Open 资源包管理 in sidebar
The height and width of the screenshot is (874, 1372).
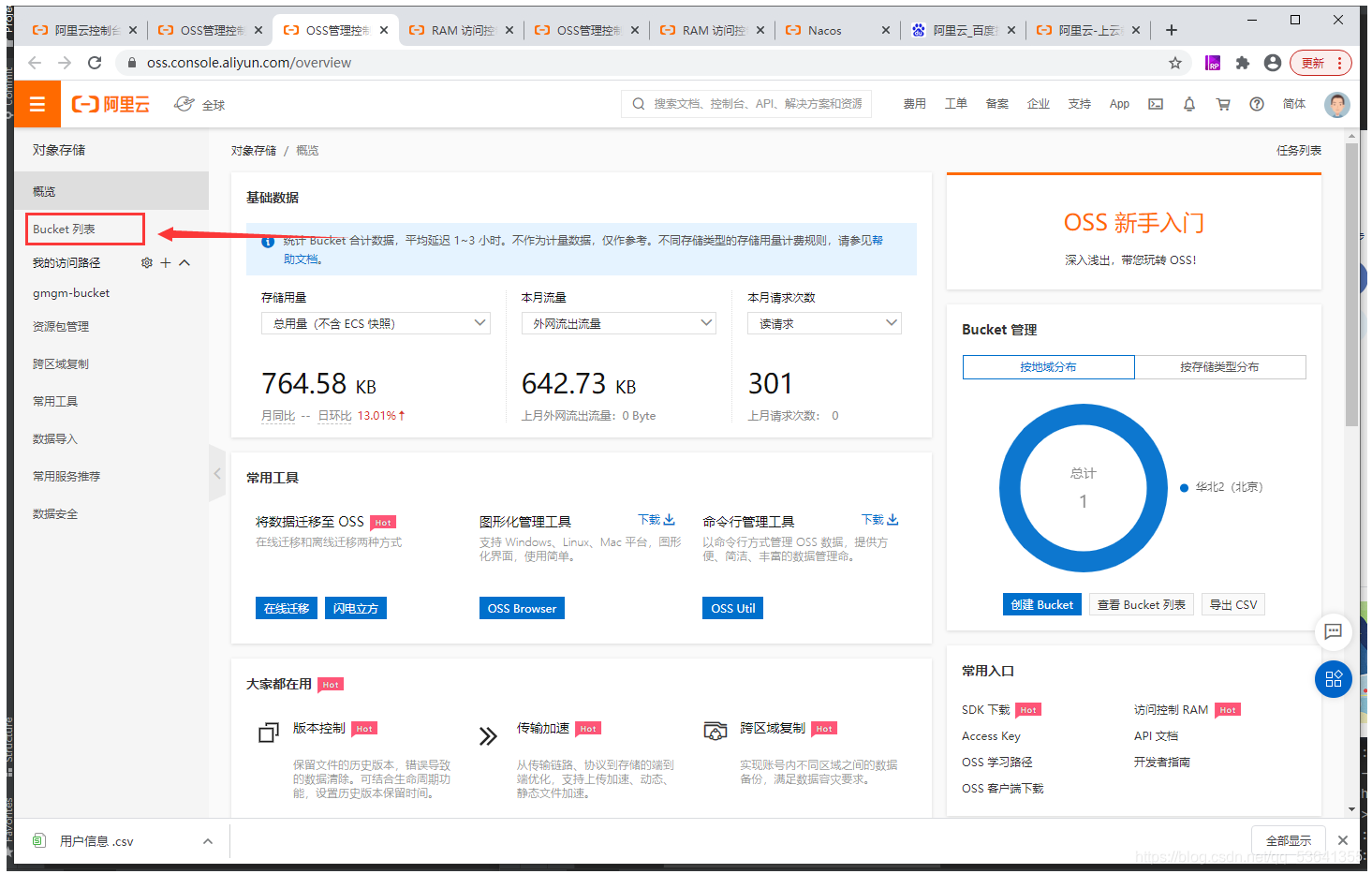click(x=61, y=327)
